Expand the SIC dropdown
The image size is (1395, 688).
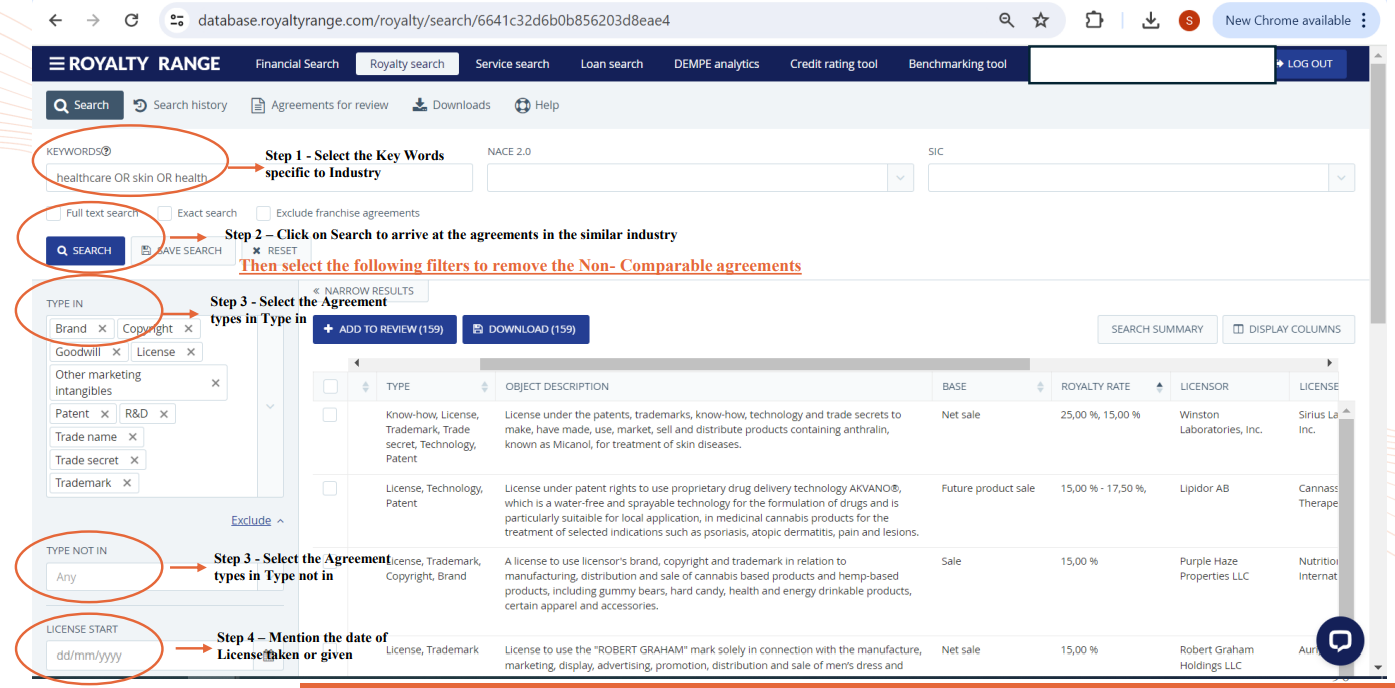coord(1340,178)
